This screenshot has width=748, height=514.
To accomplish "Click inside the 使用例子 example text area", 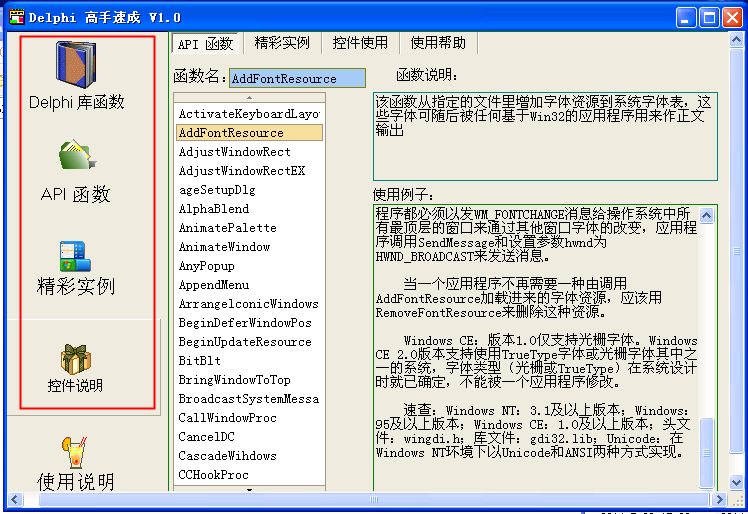I will [536, 348].
